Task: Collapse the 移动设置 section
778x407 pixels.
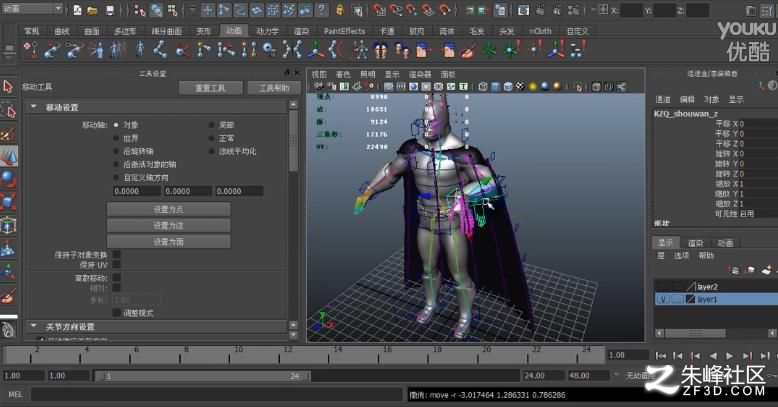Action: pos(34,107)
